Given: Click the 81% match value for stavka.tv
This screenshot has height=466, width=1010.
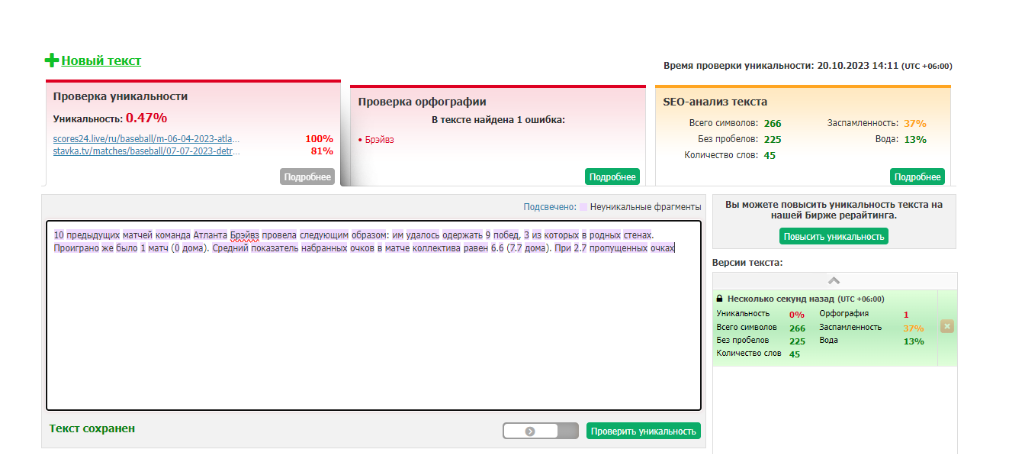Looking at the screenshot, I should (x=322, y=151).
